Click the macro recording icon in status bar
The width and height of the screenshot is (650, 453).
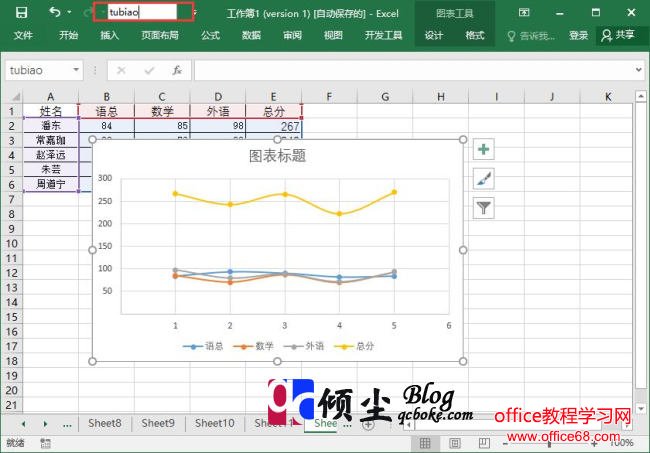coord(45,443)
